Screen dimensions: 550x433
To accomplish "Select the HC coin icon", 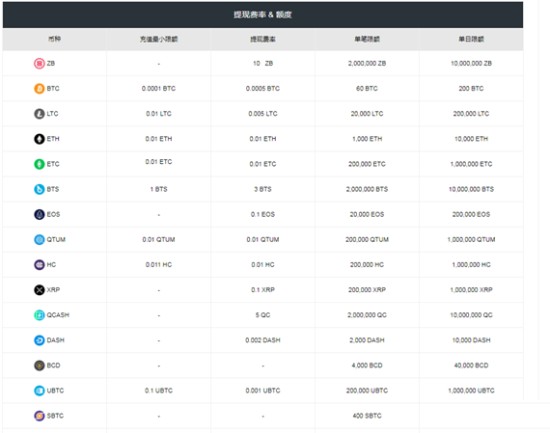I will [39, 265].
